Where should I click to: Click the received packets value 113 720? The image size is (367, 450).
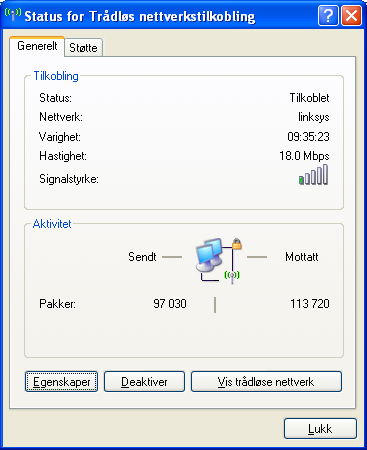point(310,304)
